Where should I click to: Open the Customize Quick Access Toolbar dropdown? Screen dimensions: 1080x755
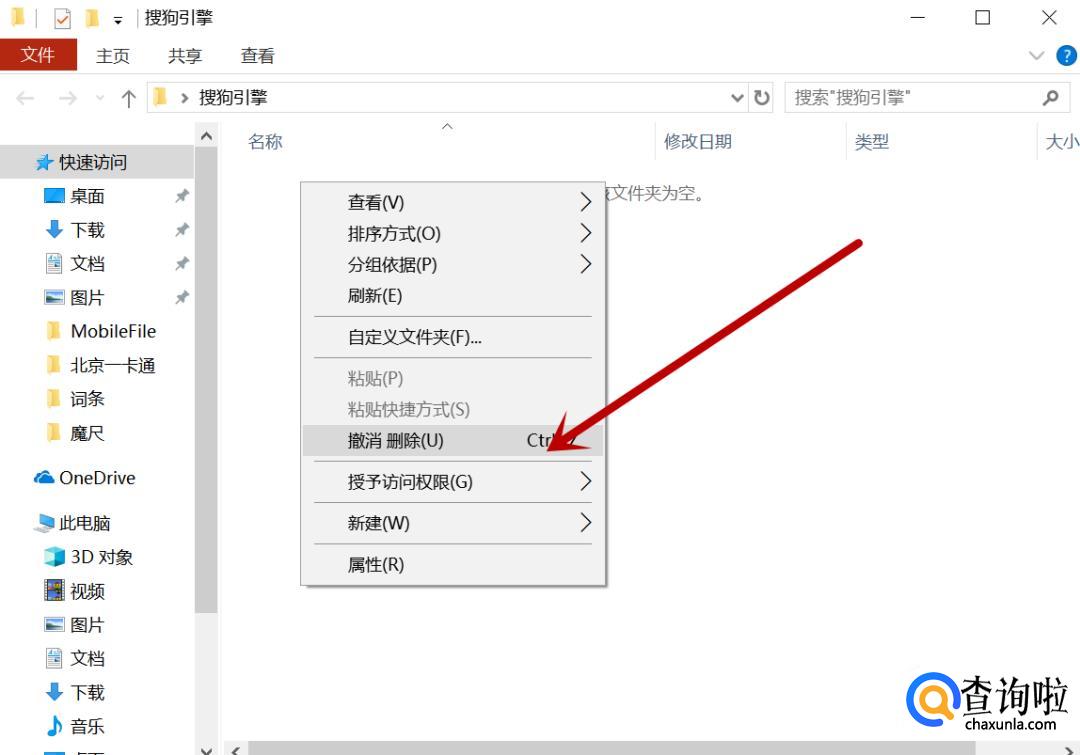118,20
